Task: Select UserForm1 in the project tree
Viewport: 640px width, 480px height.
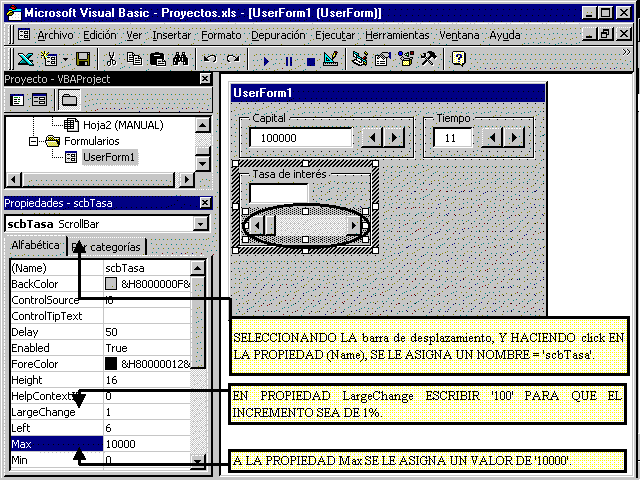Action: 109,157
